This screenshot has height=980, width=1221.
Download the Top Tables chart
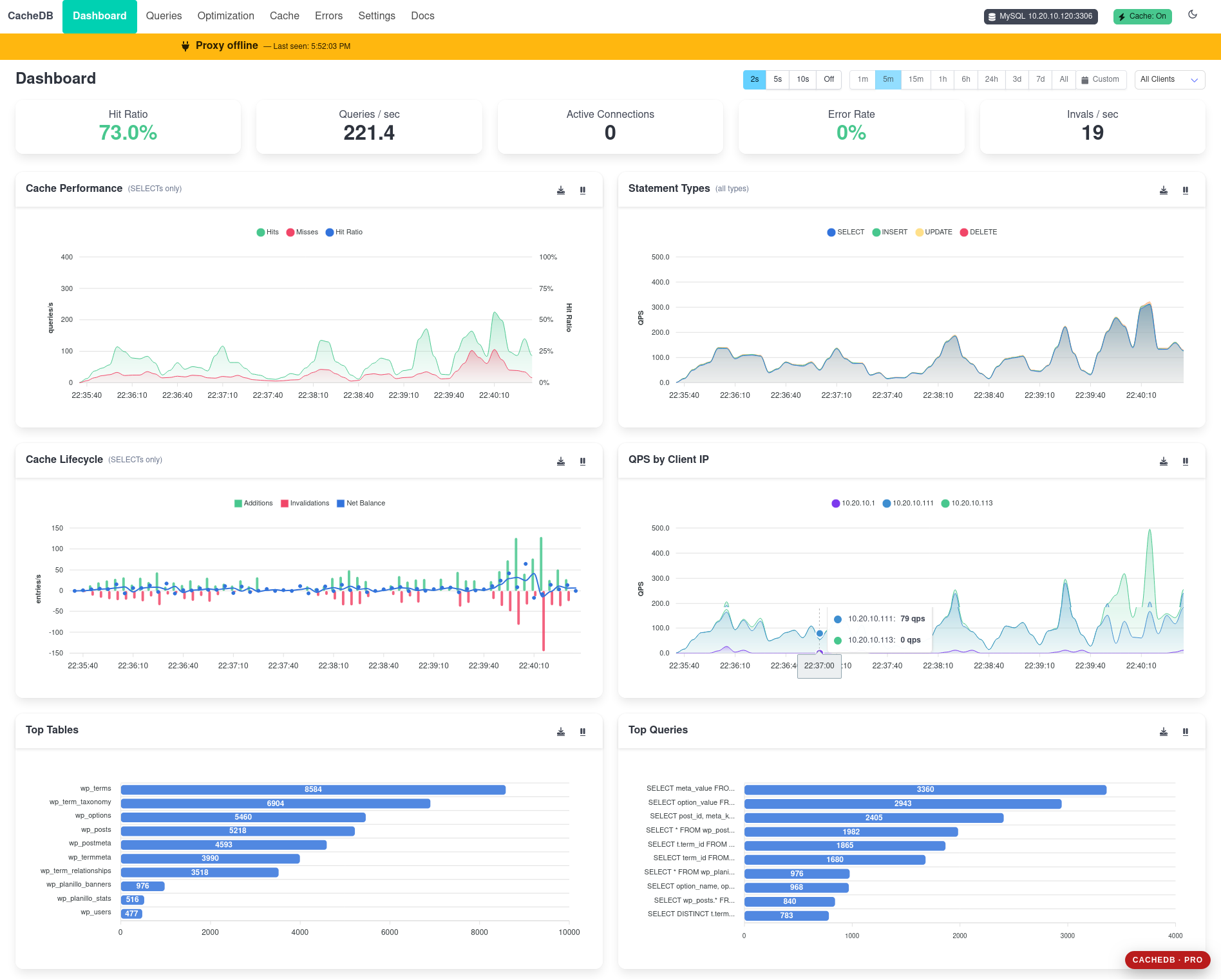561,731
